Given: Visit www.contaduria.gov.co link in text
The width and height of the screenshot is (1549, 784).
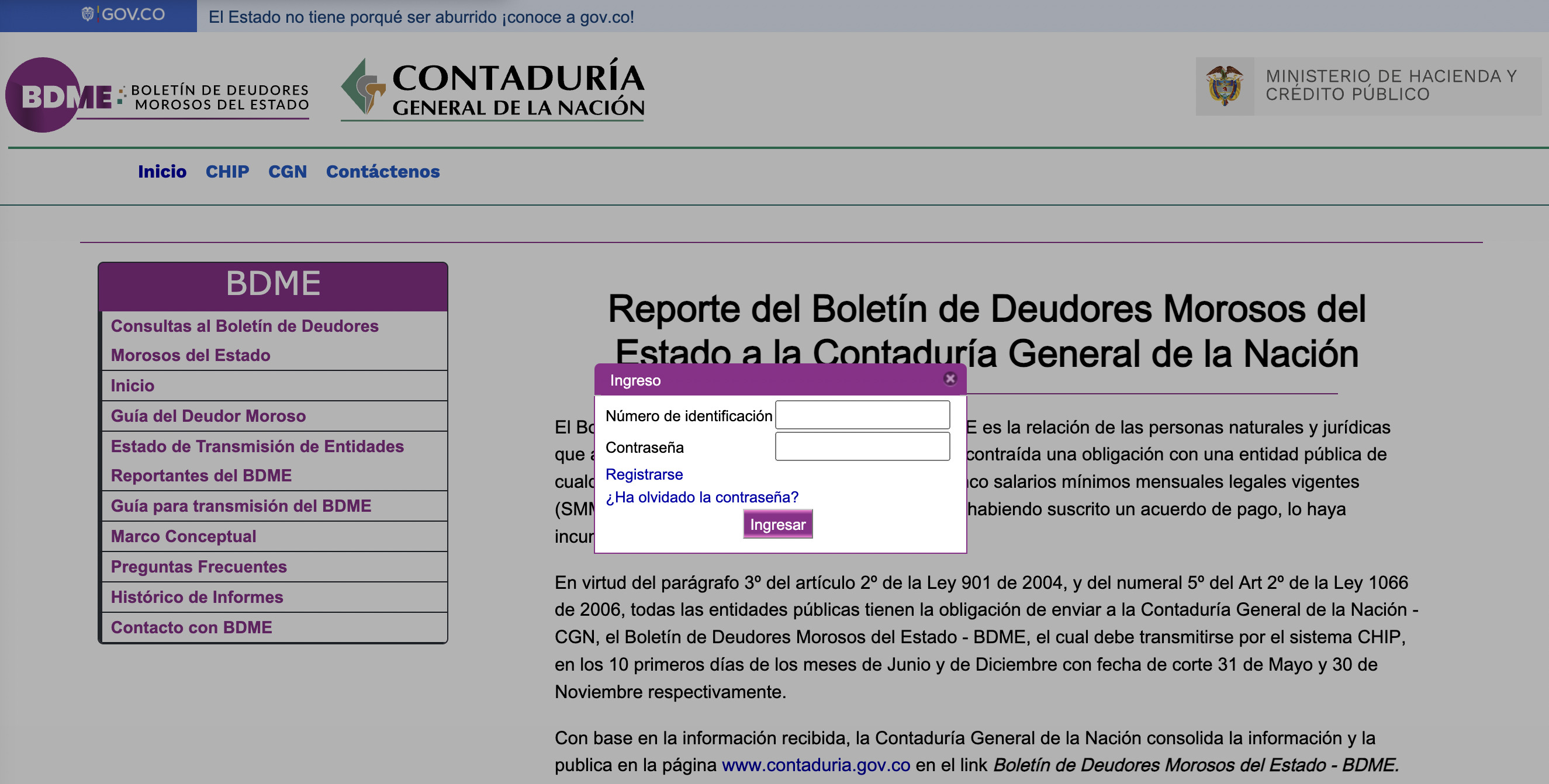Looking at the screenshot, I should (815, 765).
